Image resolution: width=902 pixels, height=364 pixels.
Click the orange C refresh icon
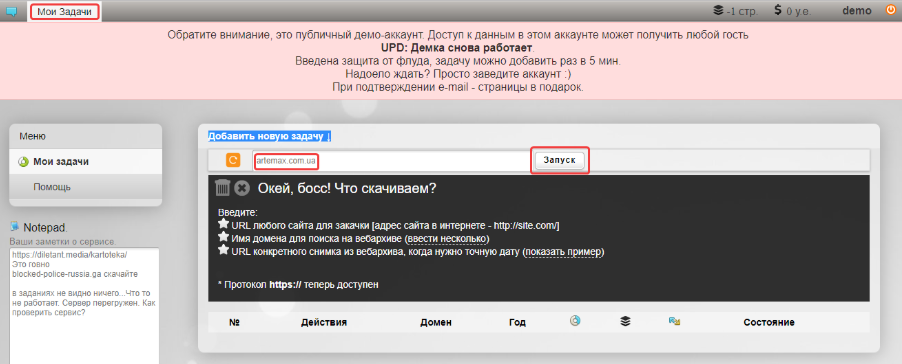[233, 160]
